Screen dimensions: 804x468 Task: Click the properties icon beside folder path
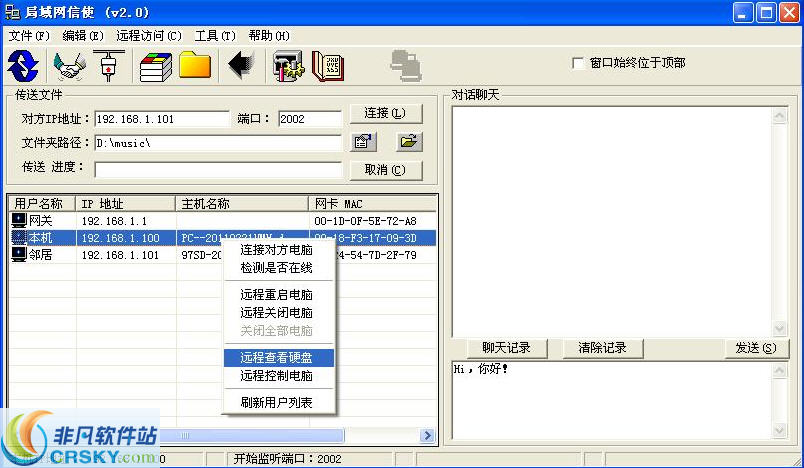364,142
